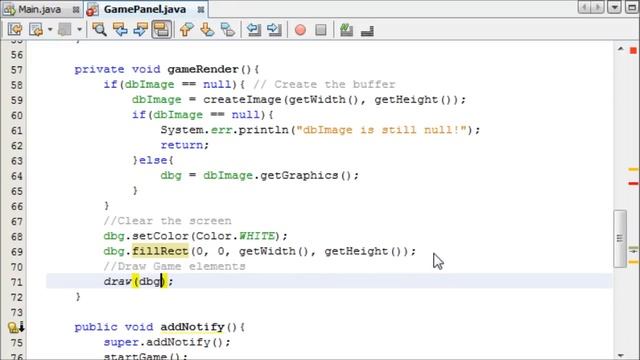
Task: Click the "//Draw Game elements" comment
Action: click(x=175, y=266)
